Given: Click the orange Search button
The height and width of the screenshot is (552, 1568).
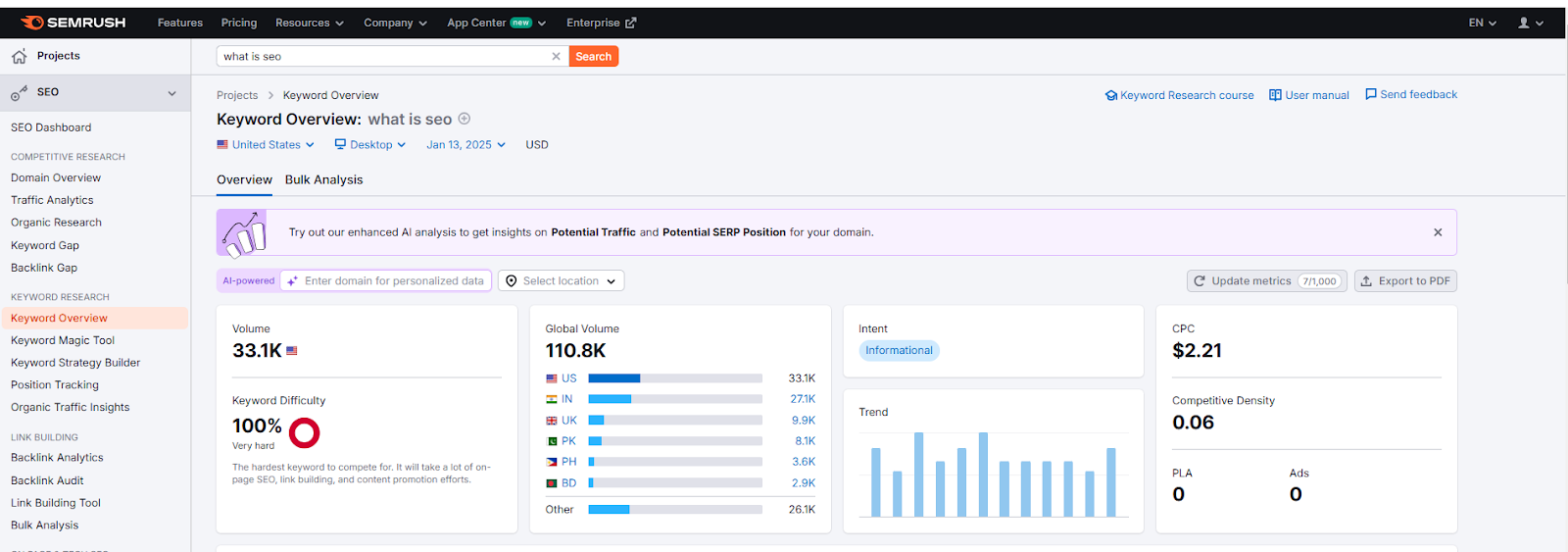Looking at the screenshot, I should (593, 57).
